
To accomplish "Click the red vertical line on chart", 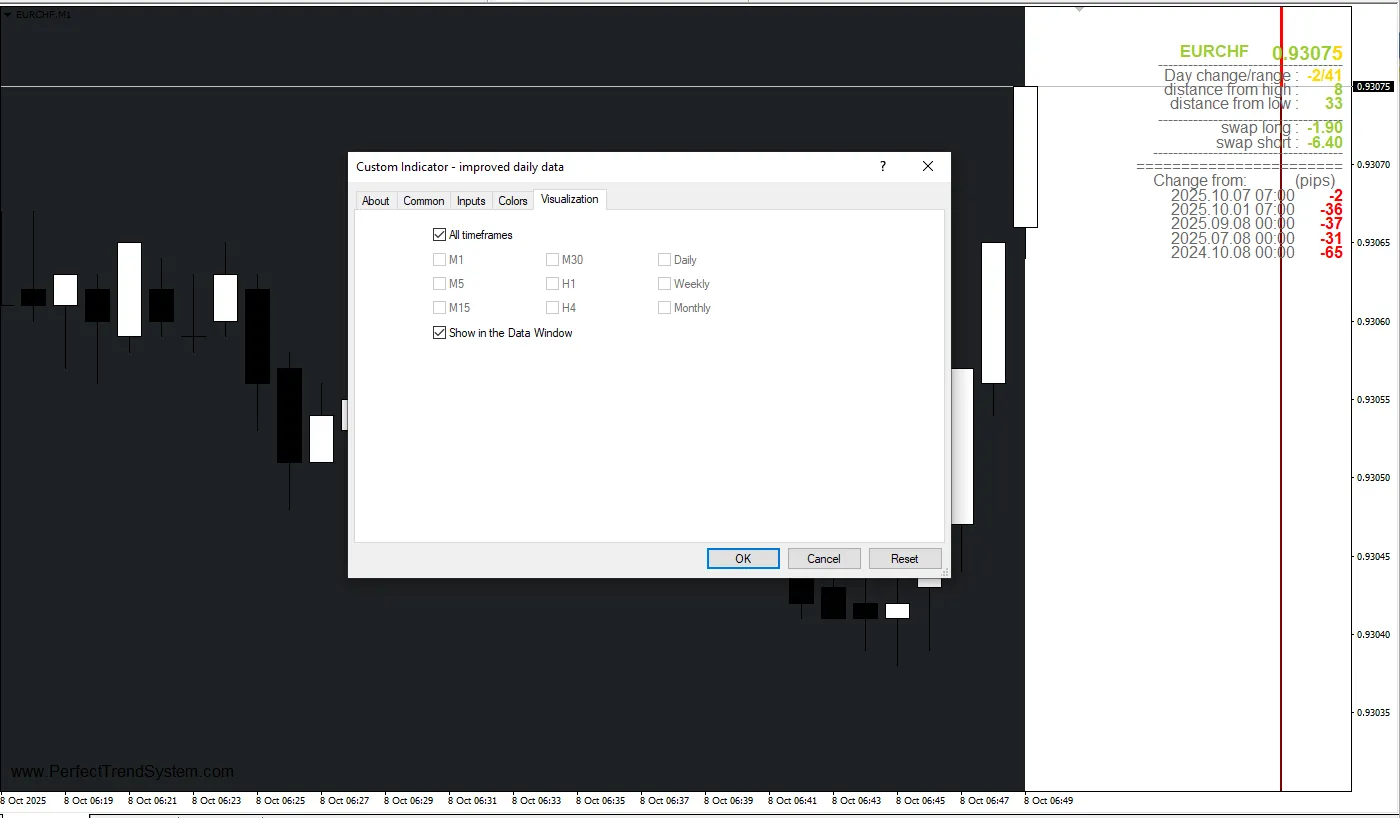I will tap(1281, 450).
